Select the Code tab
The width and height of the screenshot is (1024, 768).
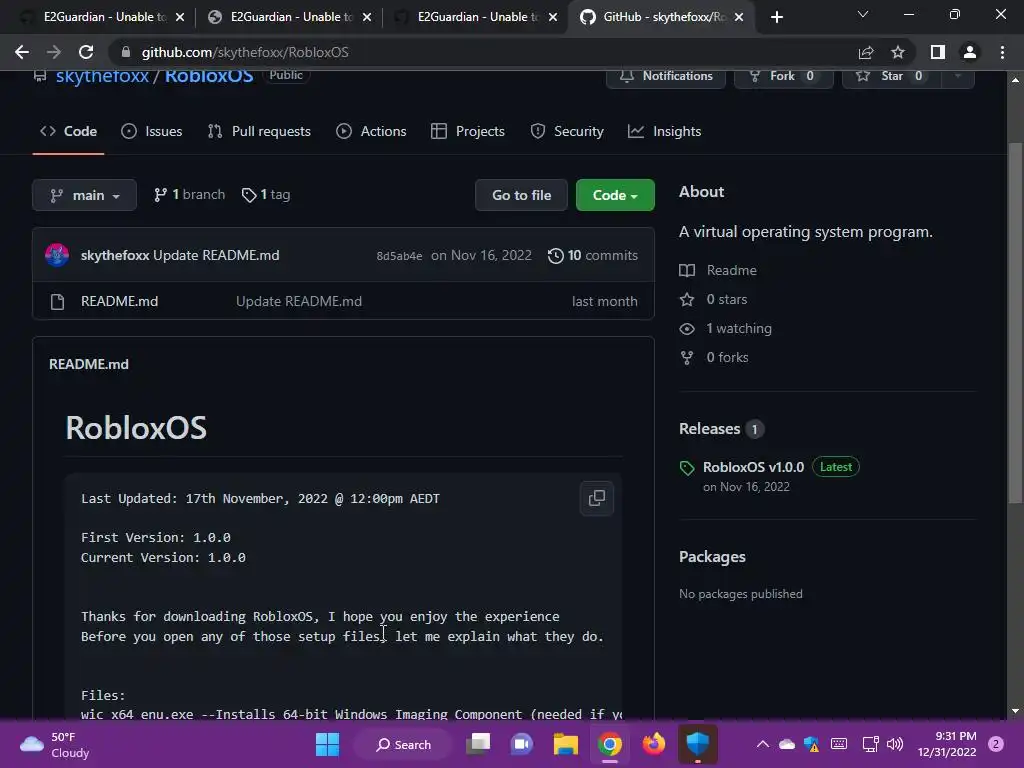pos(69,131)
